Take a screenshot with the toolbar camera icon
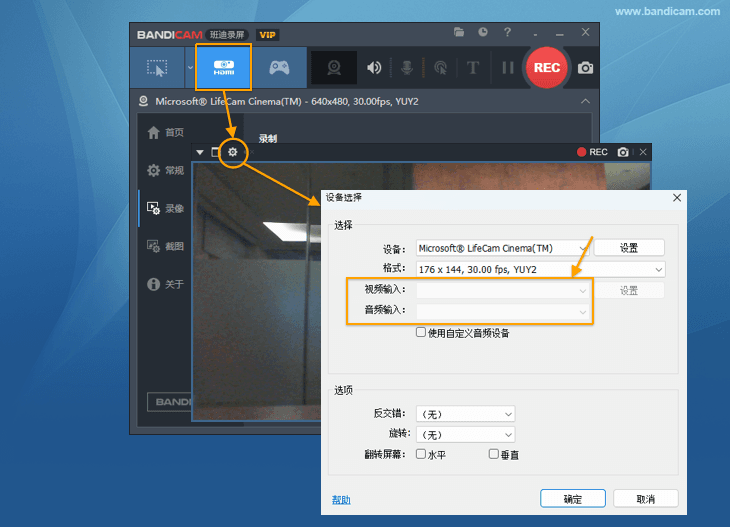Image resolution: width=730 pixels, height=527 pixels. [585, 68]
